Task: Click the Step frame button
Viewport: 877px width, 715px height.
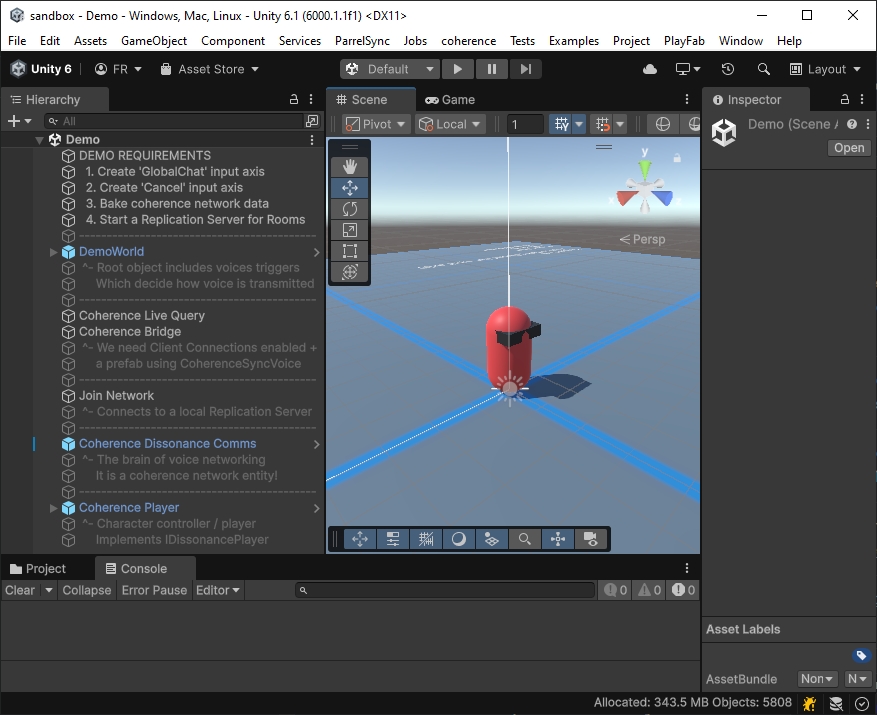Action: 525,69
